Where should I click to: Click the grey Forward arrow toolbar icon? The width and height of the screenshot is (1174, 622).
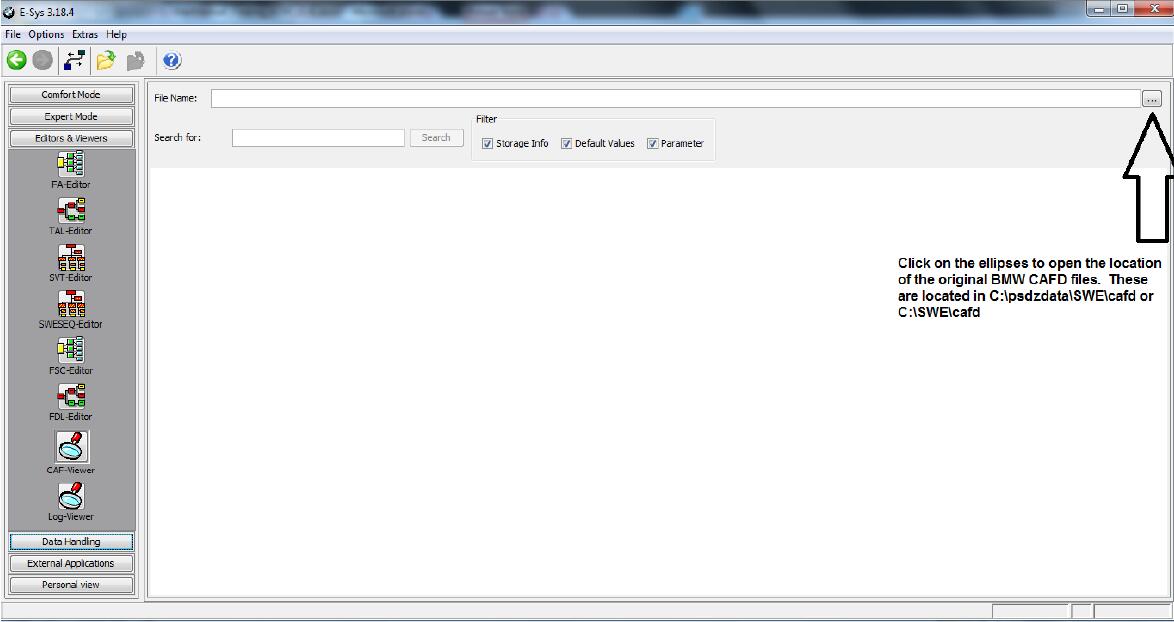point(43,61)
